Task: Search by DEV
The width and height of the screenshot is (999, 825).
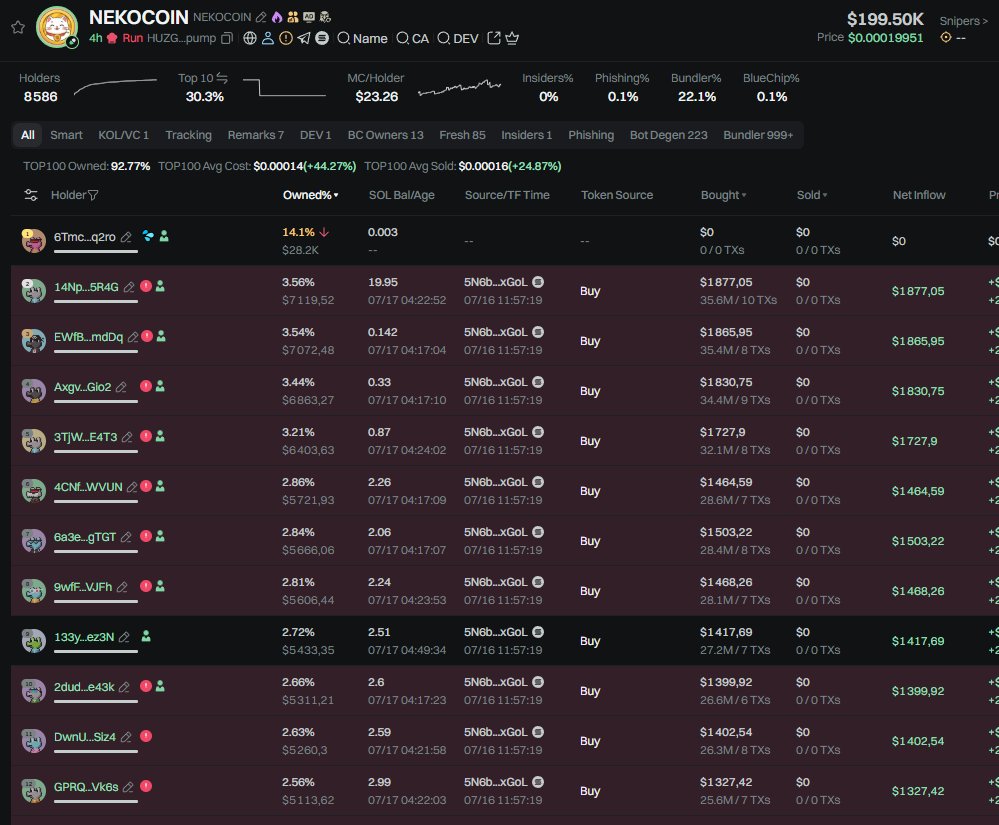Action: pos(458,39)
